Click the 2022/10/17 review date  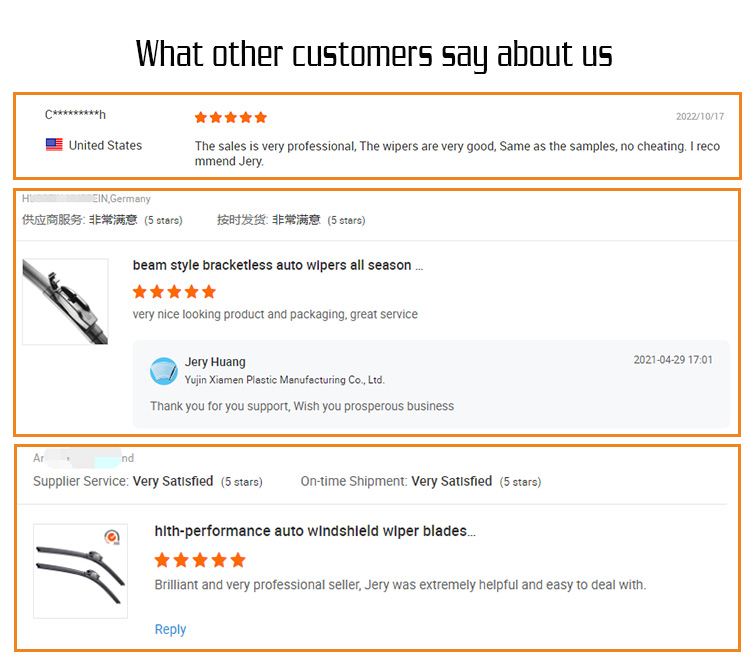click(700, 116)
